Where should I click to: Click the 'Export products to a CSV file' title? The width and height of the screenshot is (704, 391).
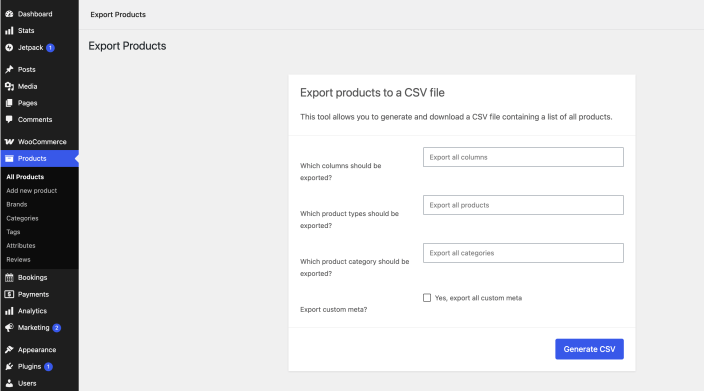(372, 92)
